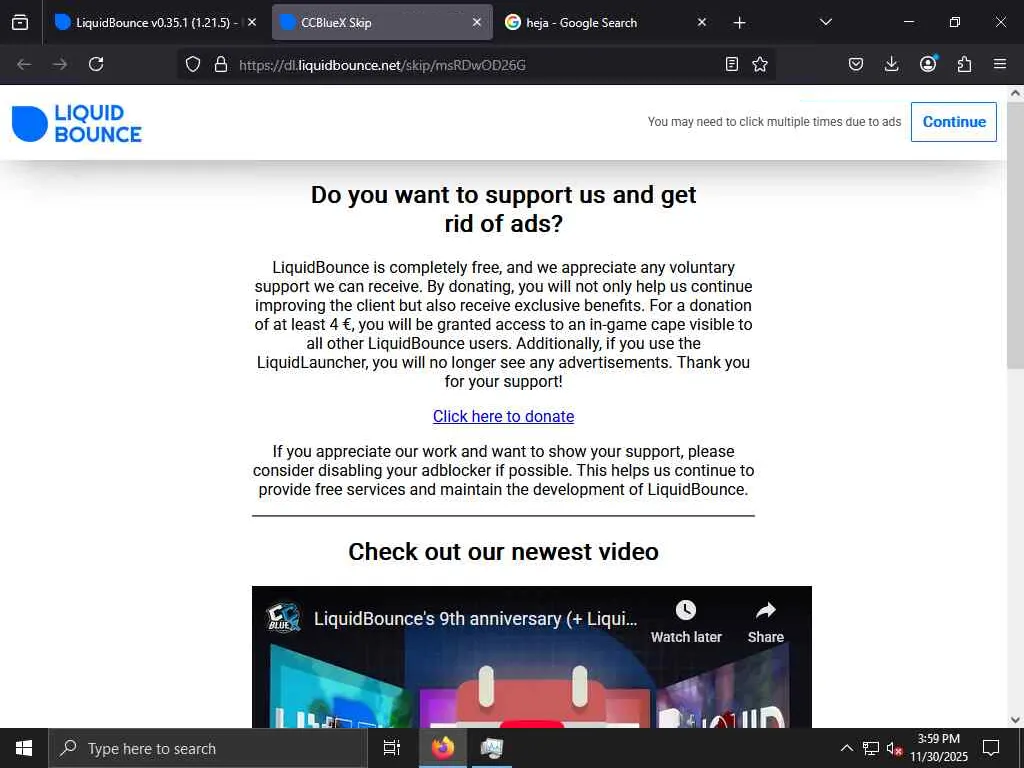Go forward to next page
This screenshot has width=1024, height=768.
(60, 64)
